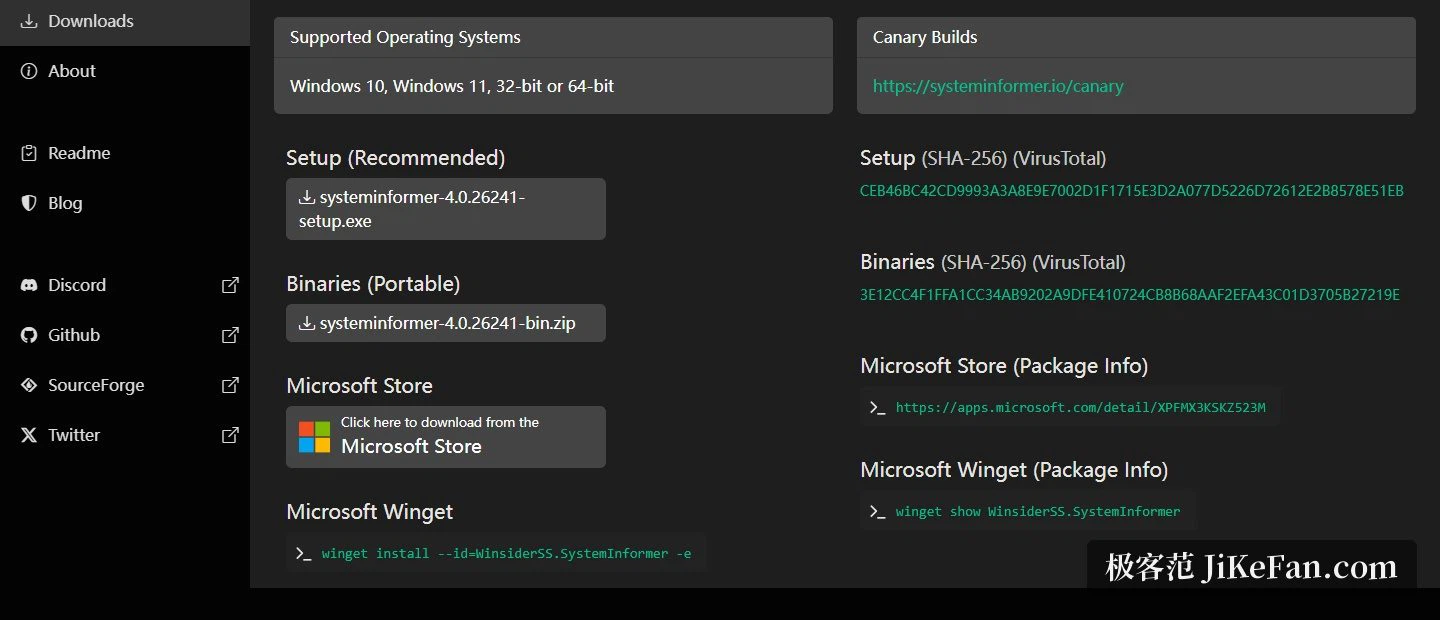This screenshot has width=1440, height=620.
Task: Click the Microsoft Winget (Package Info) heading
Action: pos(1014,470)
